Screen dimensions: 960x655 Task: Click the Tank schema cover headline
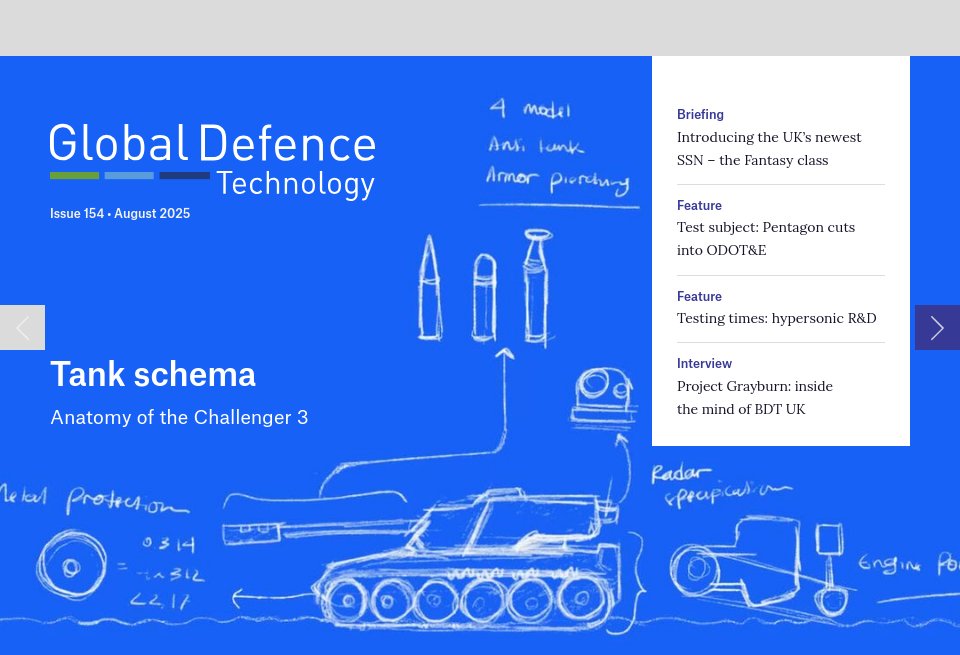click(153, 374)
